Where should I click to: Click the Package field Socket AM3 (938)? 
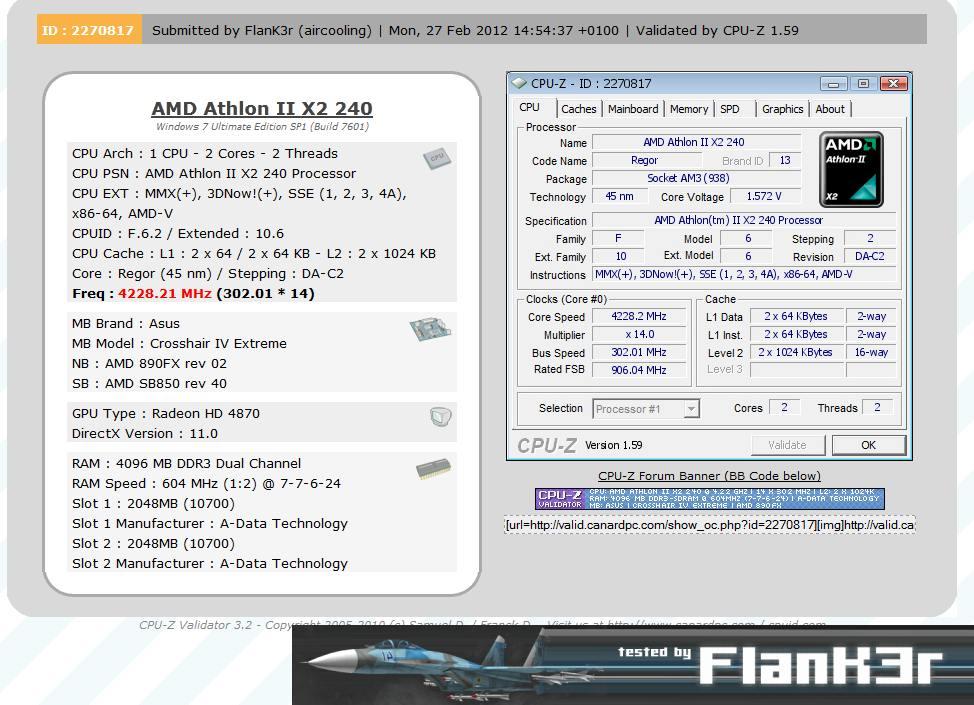coord(696,178)
